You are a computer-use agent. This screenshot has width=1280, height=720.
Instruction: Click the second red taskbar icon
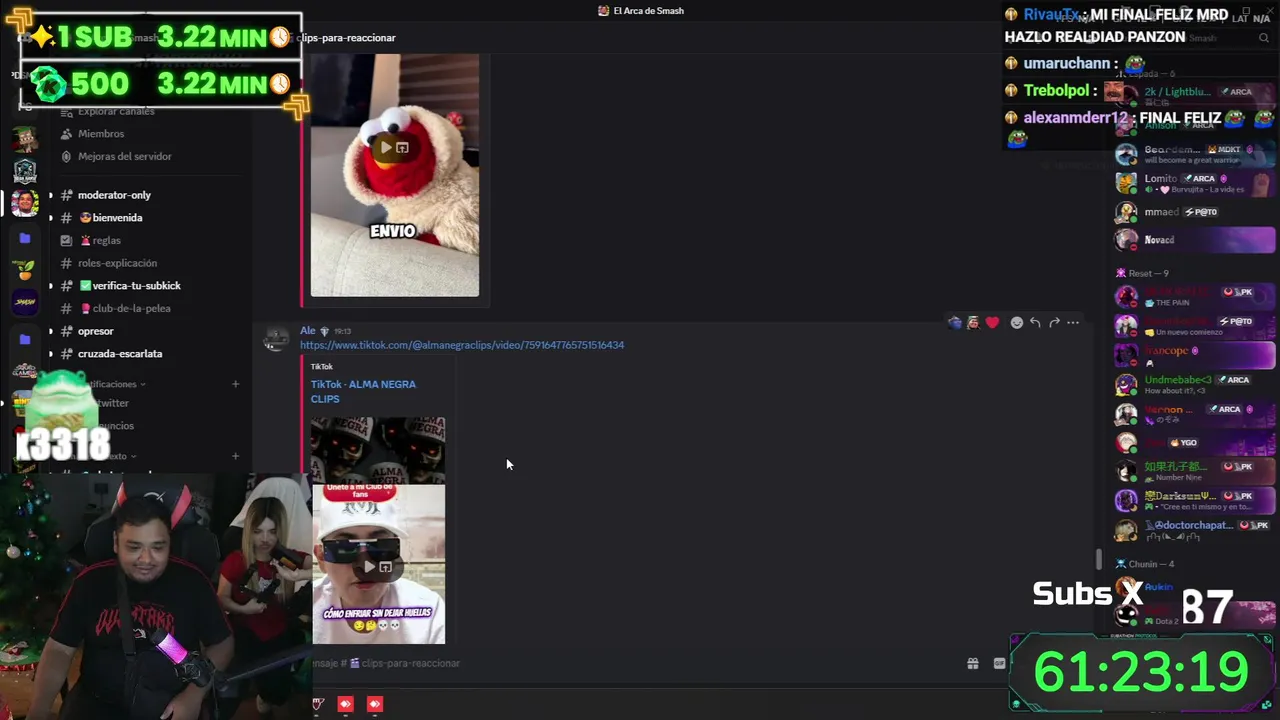point(345,704)
